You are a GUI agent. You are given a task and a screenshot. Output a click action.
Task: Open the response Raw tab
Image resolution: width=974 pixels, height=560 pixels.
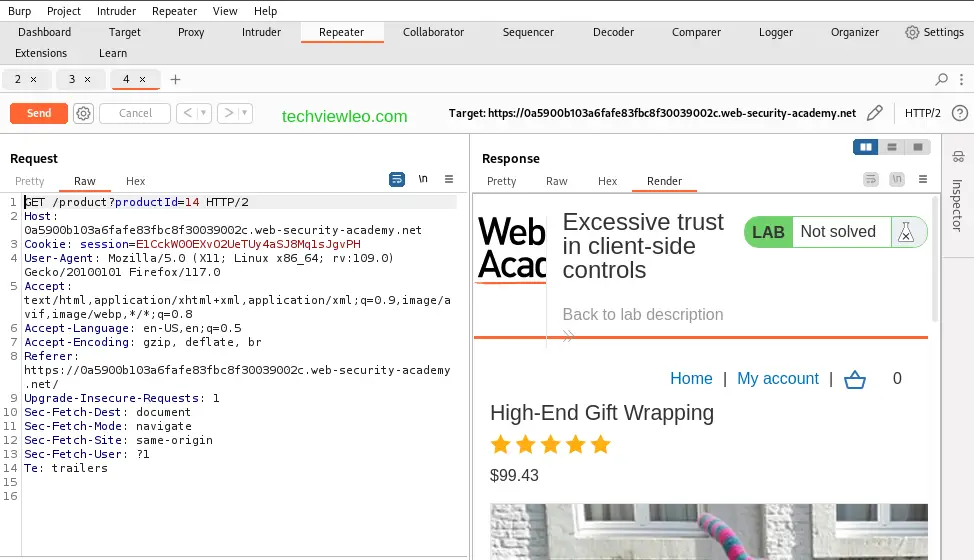557,181
